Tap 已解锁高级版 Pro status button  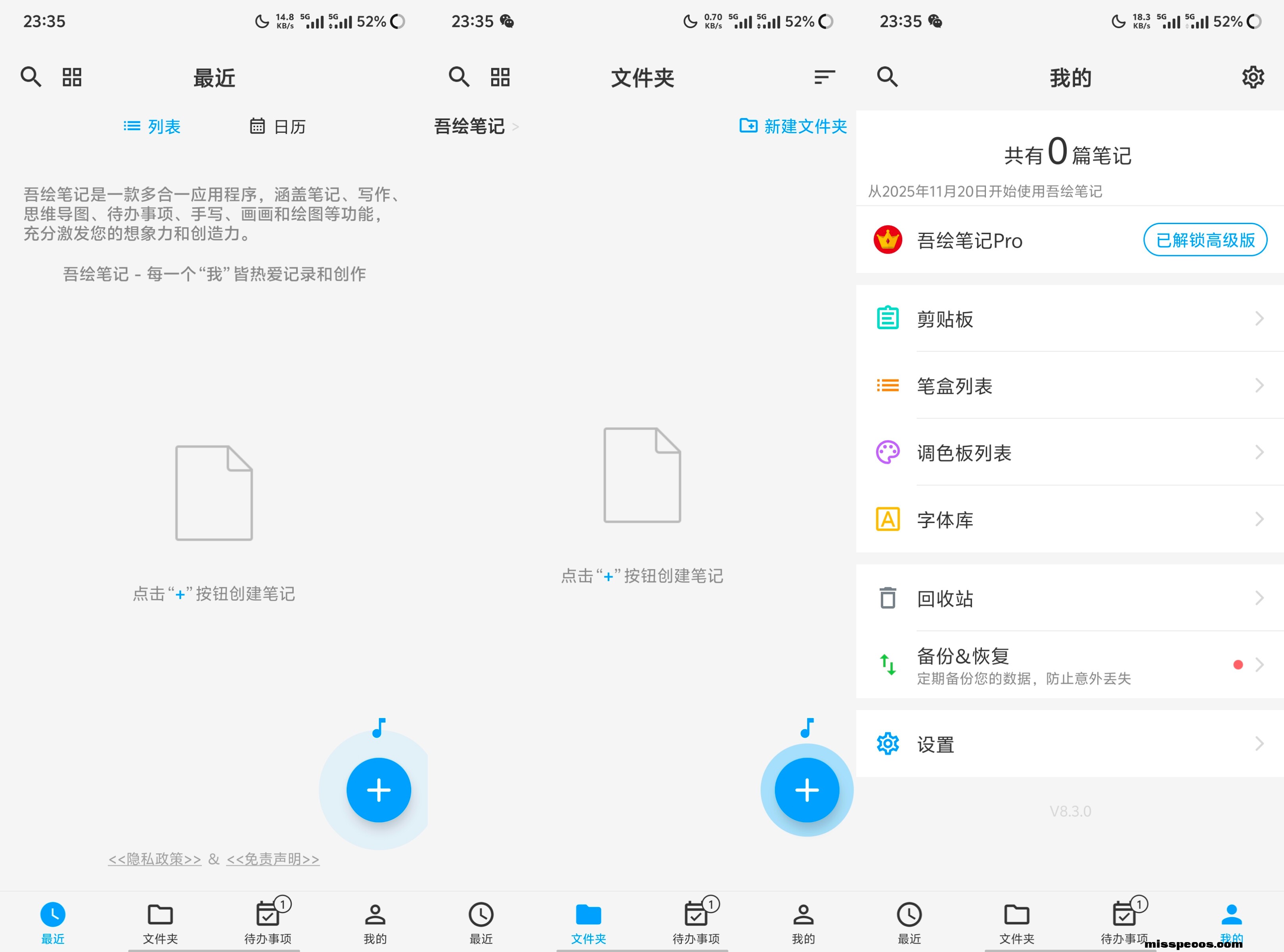1204,240
